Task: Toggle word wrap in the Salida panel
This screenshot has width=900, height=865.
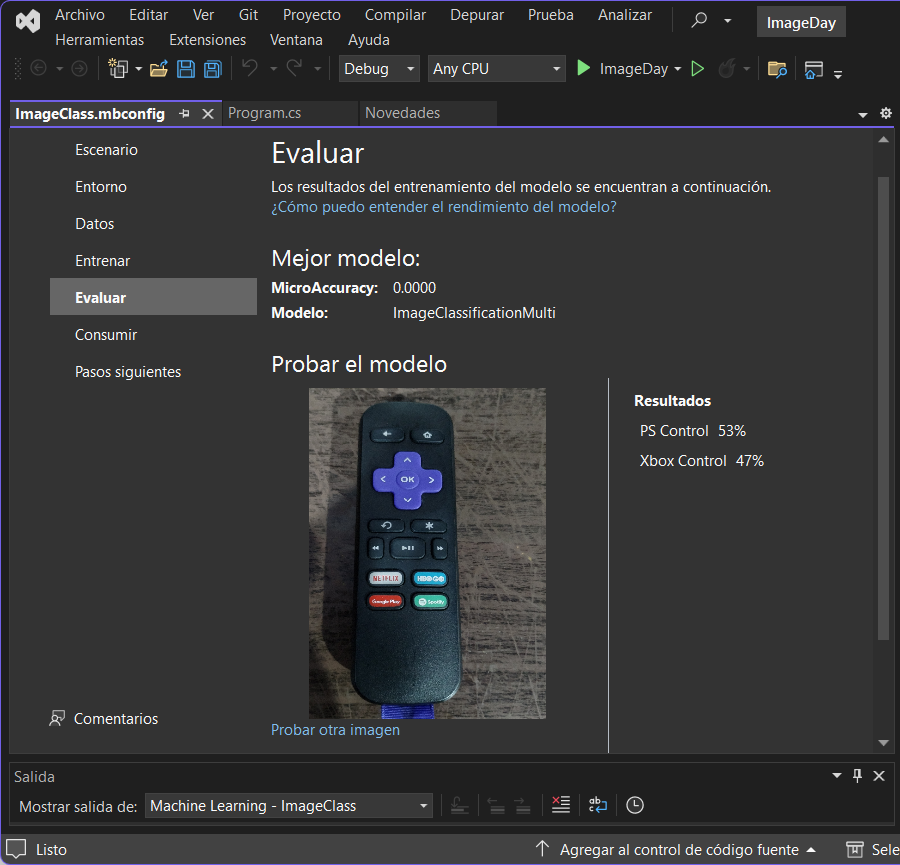Action: coord(598,805)
